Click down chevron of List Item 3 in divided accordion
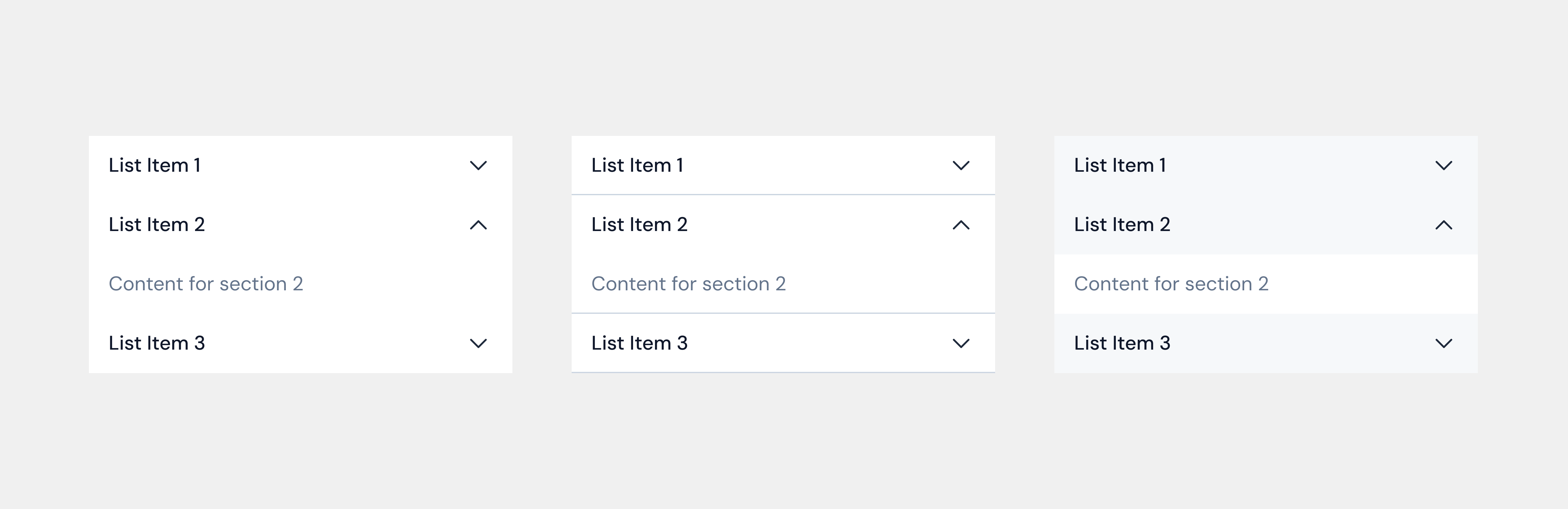This screenshot has height=509, width=1568. click(x=961, y=343)
